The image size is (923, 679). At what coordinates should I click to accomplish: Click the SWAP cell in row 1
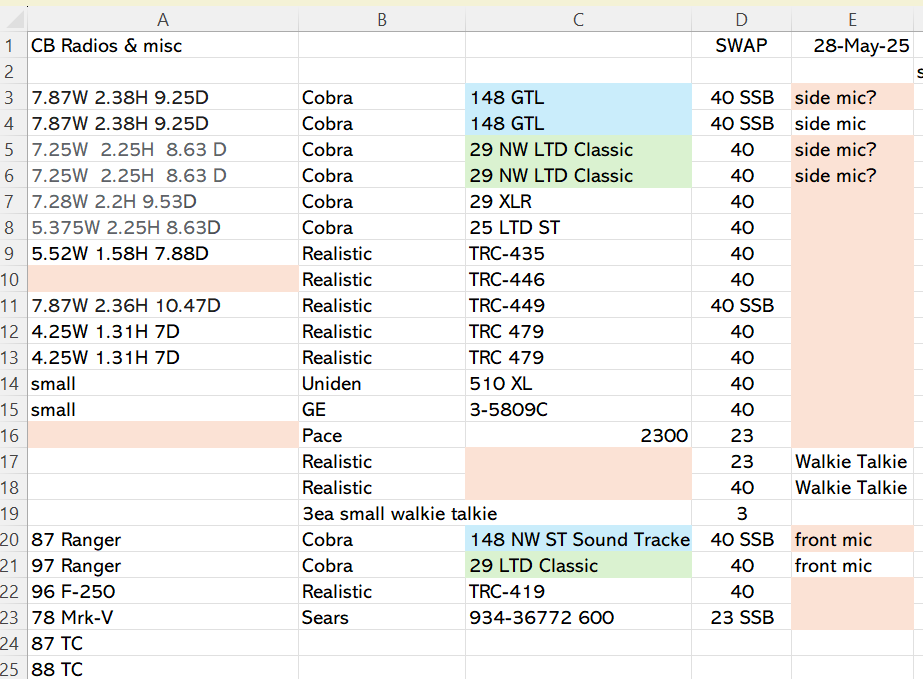(741, 46)
